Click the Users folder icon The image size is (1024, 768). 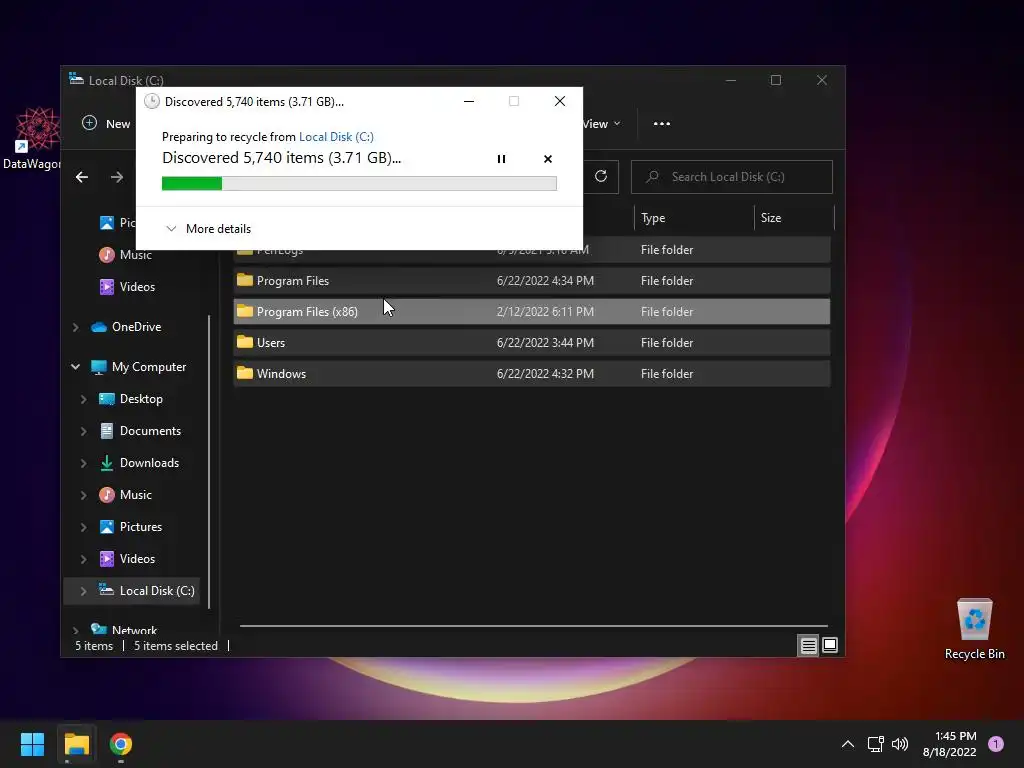pos(245,342)
